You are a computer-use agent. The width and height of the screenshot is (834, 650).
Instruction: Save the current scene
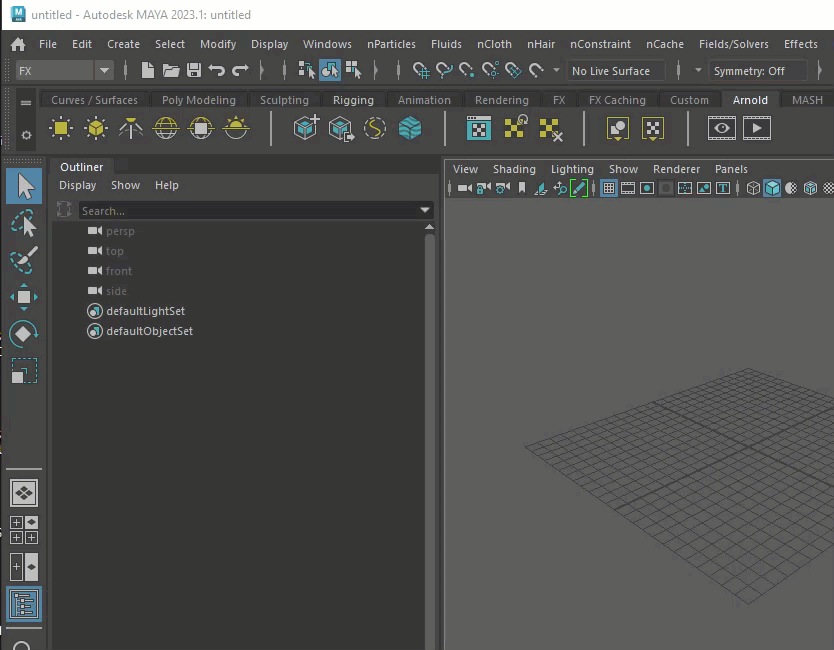(193, 71)
